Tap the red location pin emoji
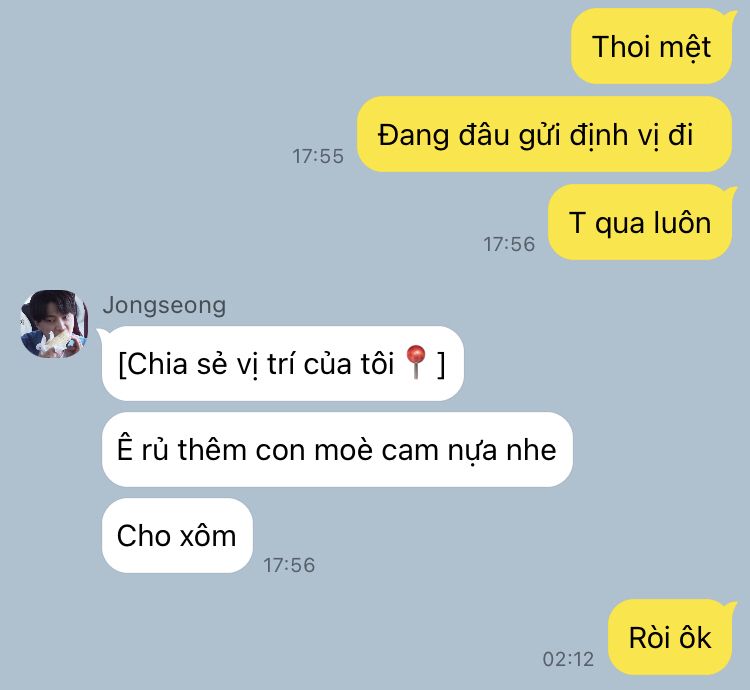This screenshot has height=690, width=750. [415, 362]
